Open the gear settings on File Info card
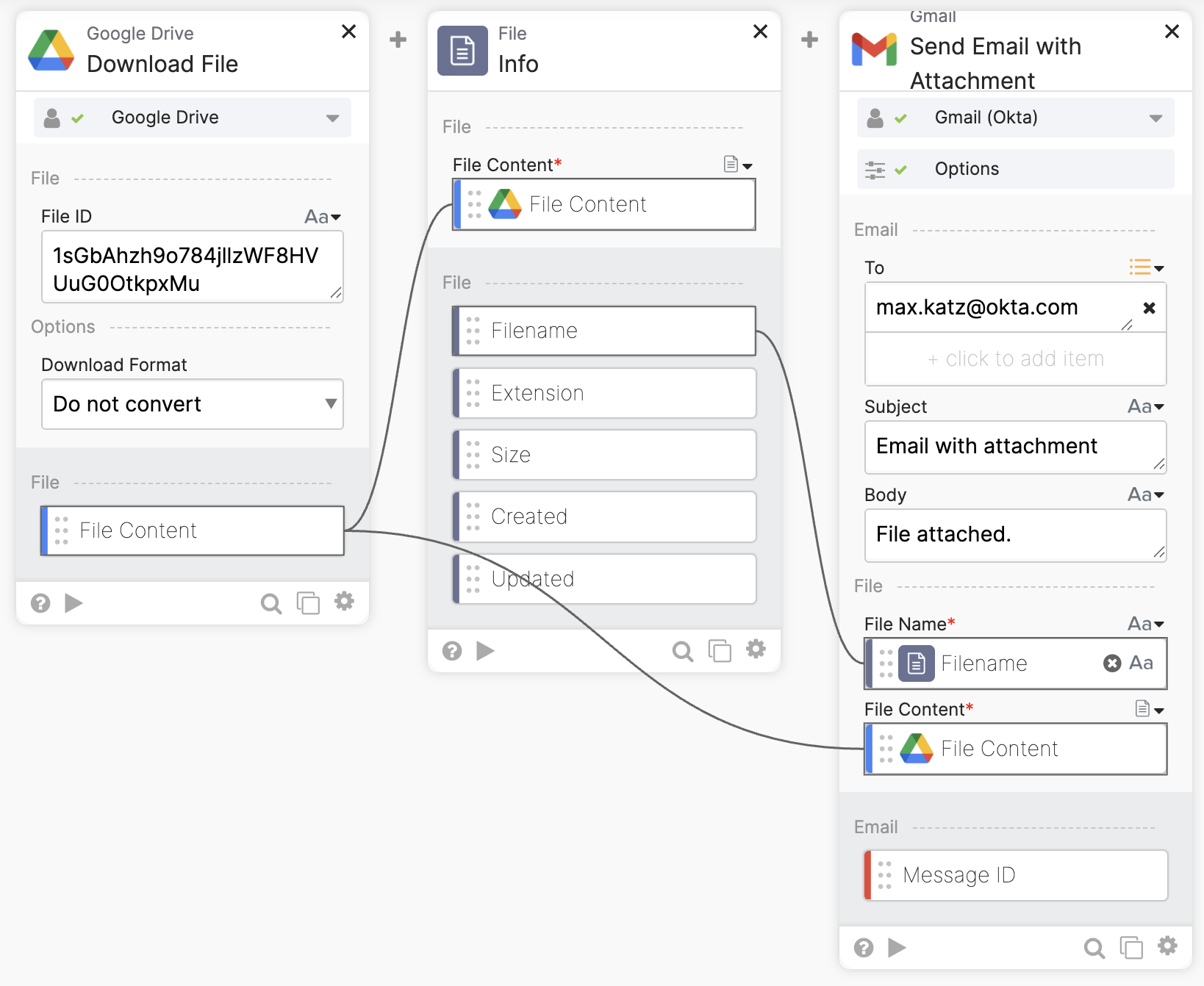The width and height of the screenshot is (1204, 986). [756, 649]
